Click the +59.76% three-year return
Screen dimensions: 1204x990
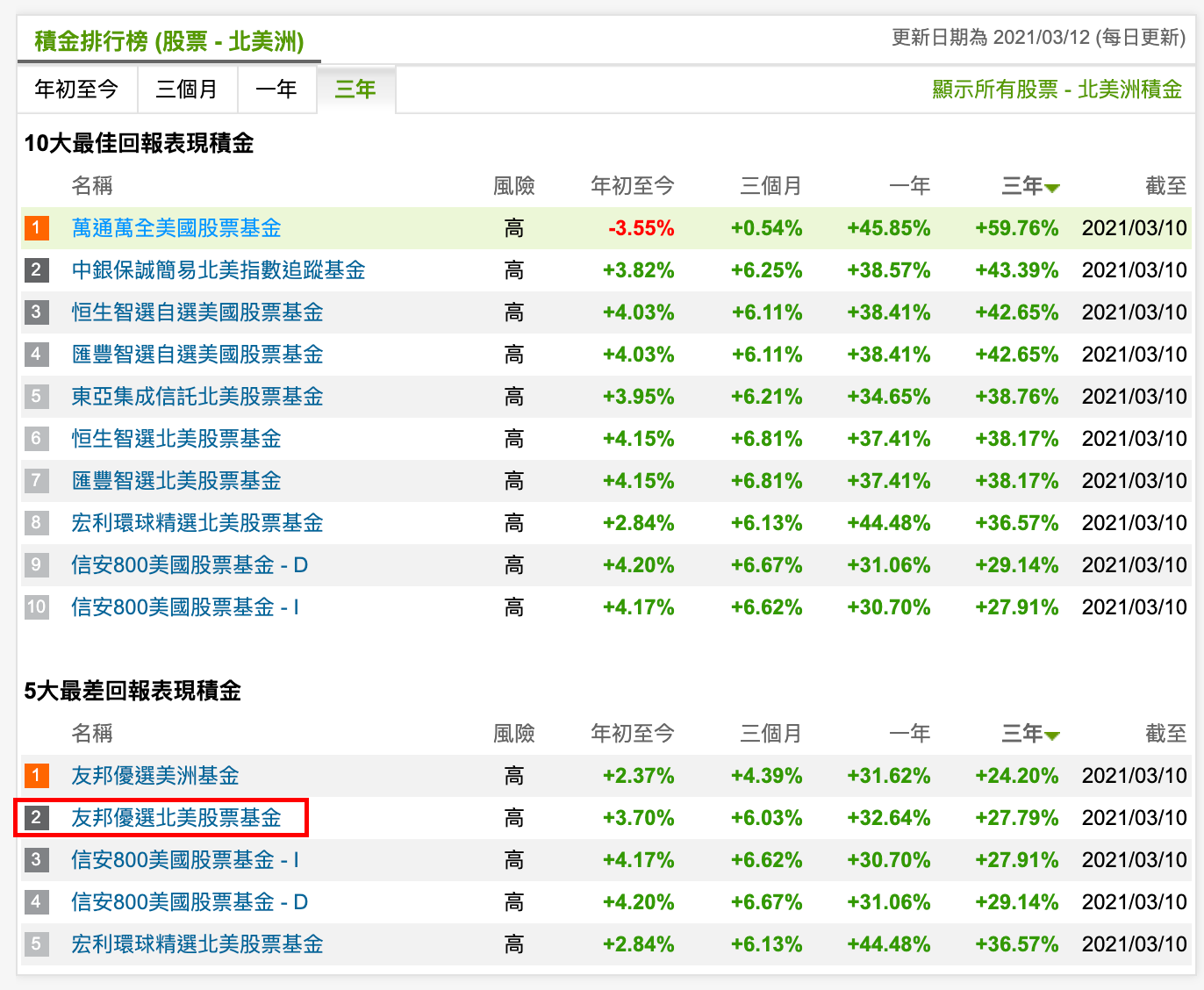(1017, 228)
